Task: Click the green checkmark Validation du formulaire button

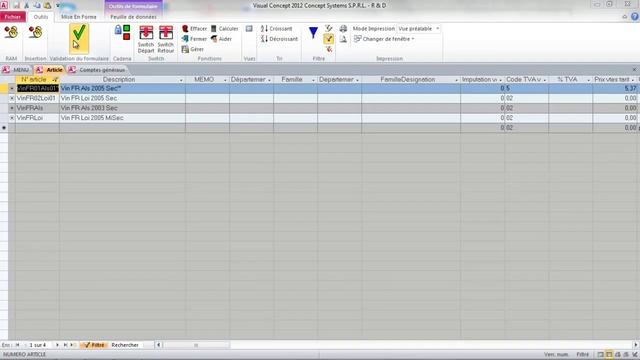Action: click(79, 38)
